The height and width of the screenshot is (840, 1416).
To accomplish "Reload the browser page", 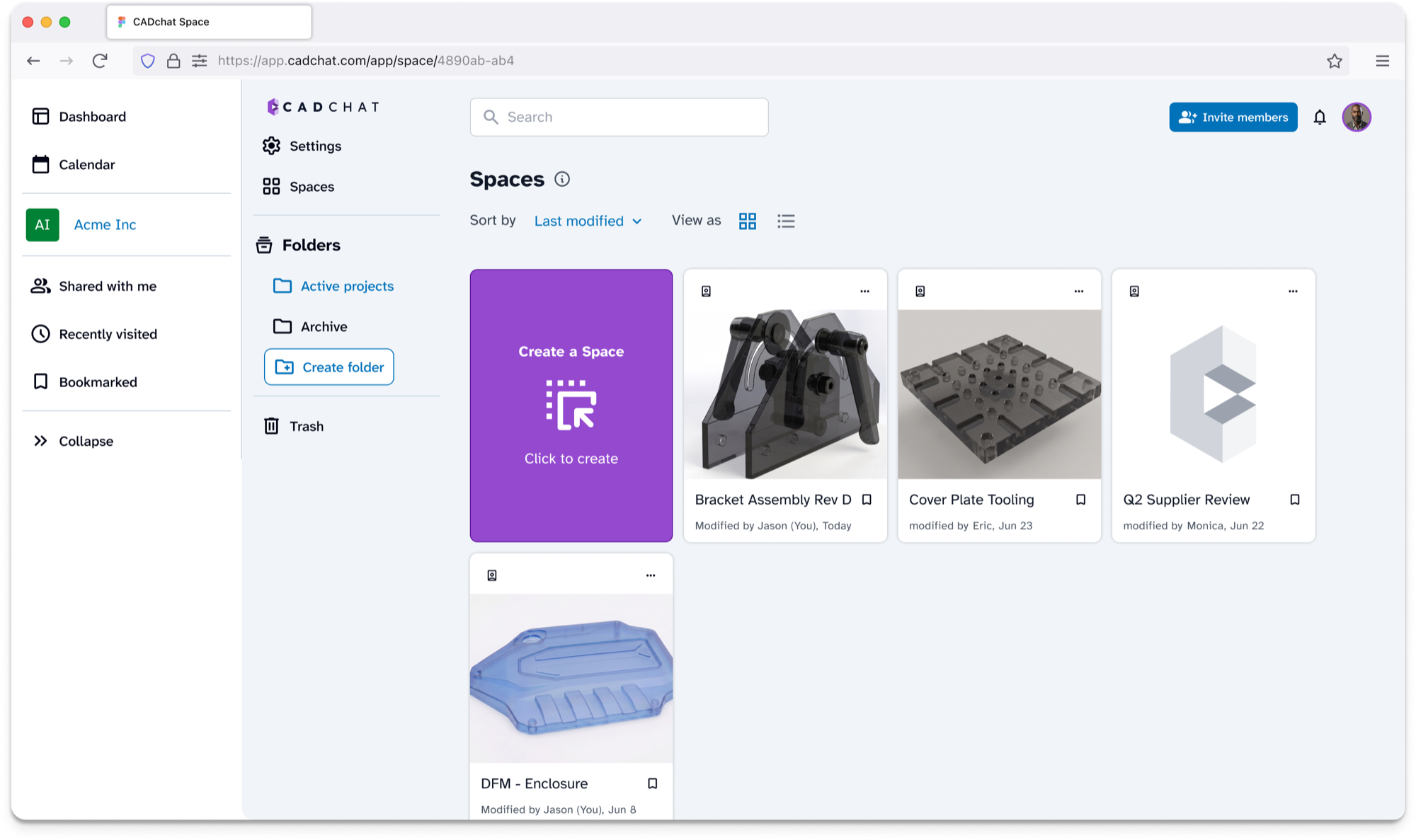I will click(100, 61).
